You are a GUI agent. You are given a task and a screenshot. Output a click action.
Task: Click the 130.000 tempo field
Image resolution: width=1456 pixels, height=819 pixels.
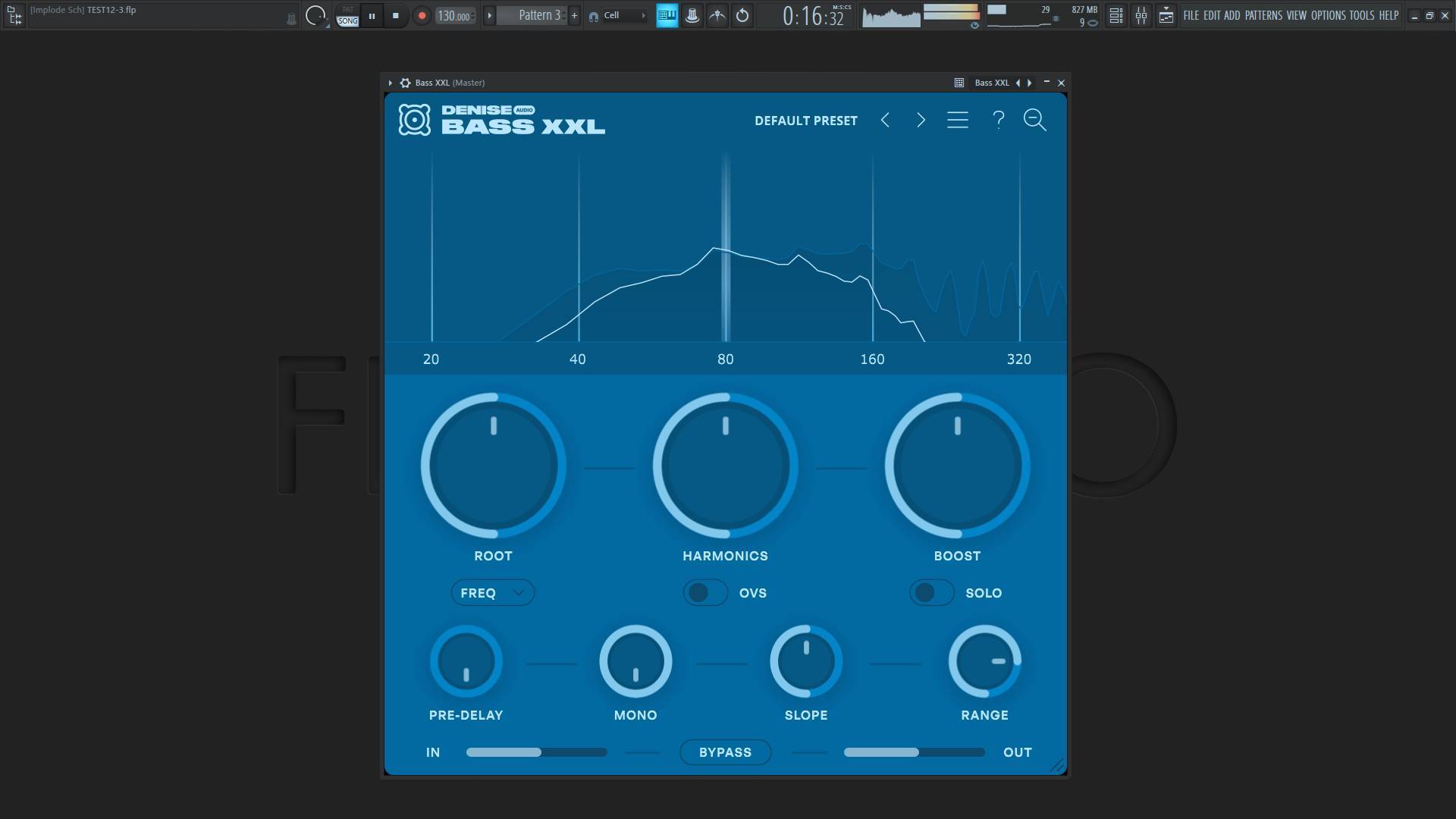pyautogui.click(x=455, y=16)
